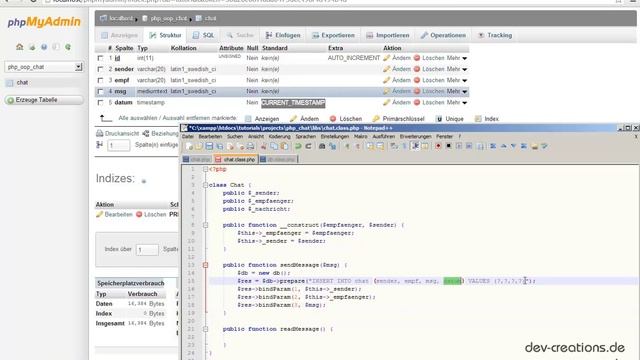Click the php_oop_chat breadcrumb link
This screenshot has height=360, width=640.
169,18
